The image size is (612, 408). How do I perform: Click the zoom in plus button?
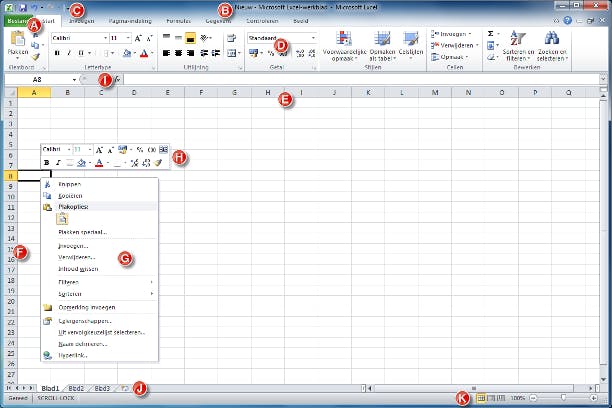[593, 398]
